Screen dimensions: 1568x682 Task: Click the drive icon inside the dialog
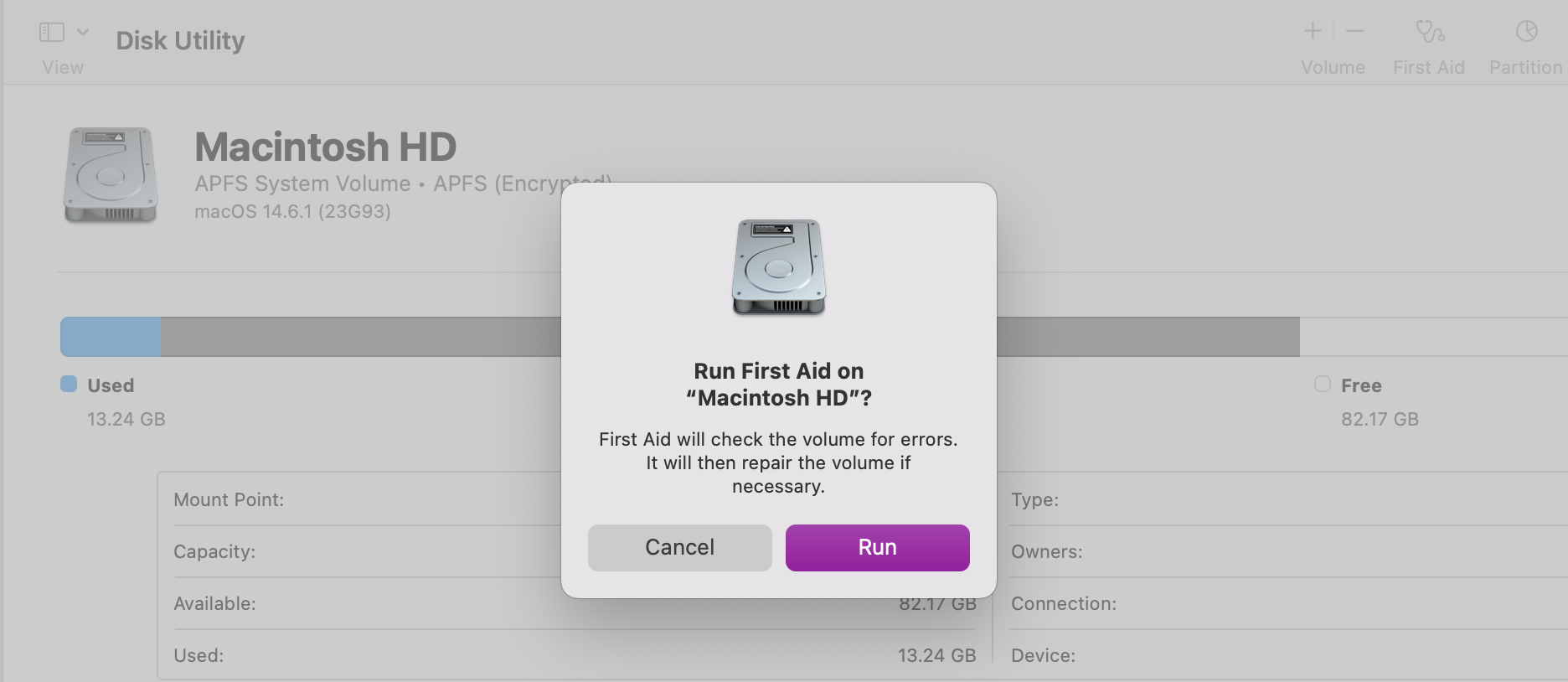777,266
